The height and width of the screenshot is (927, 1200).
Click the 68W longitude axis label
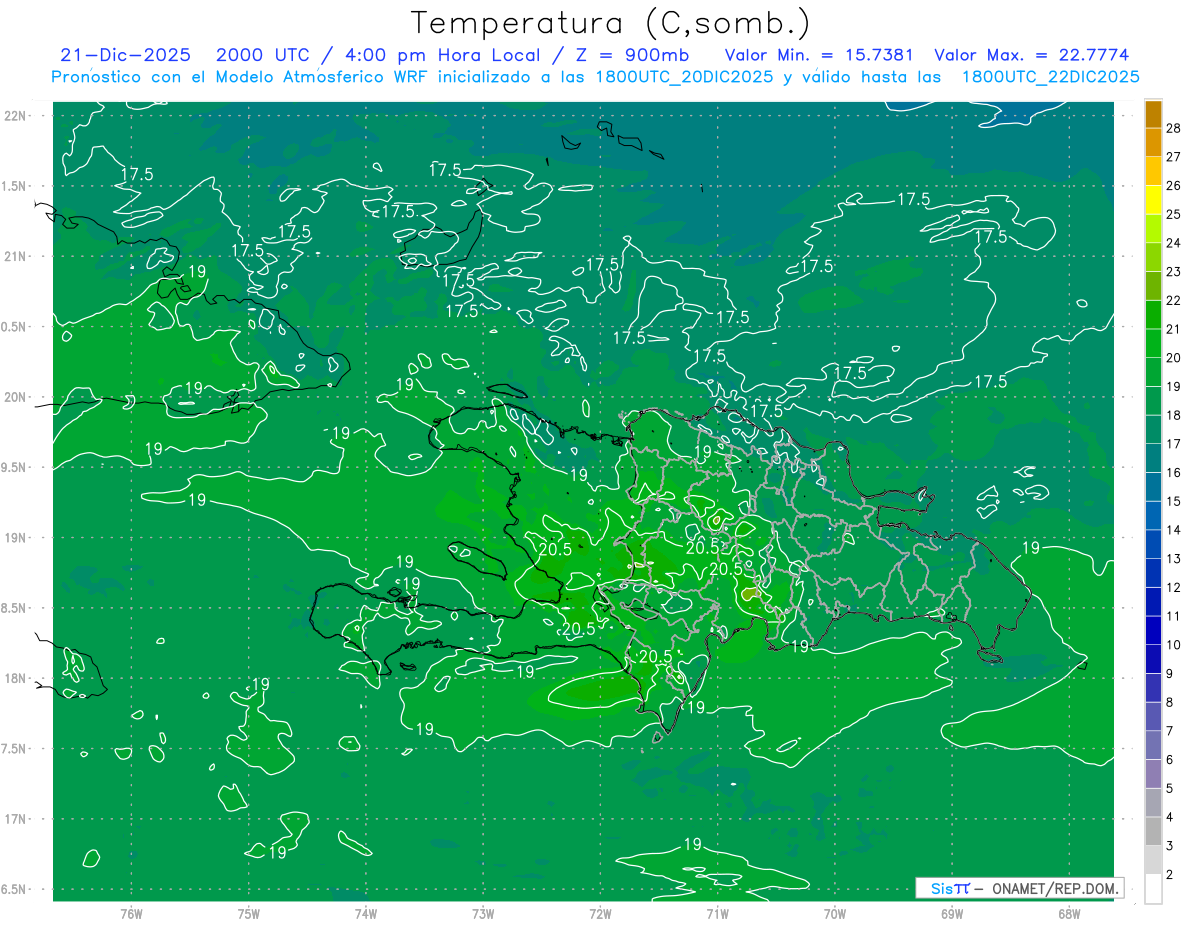(1069, 914)
